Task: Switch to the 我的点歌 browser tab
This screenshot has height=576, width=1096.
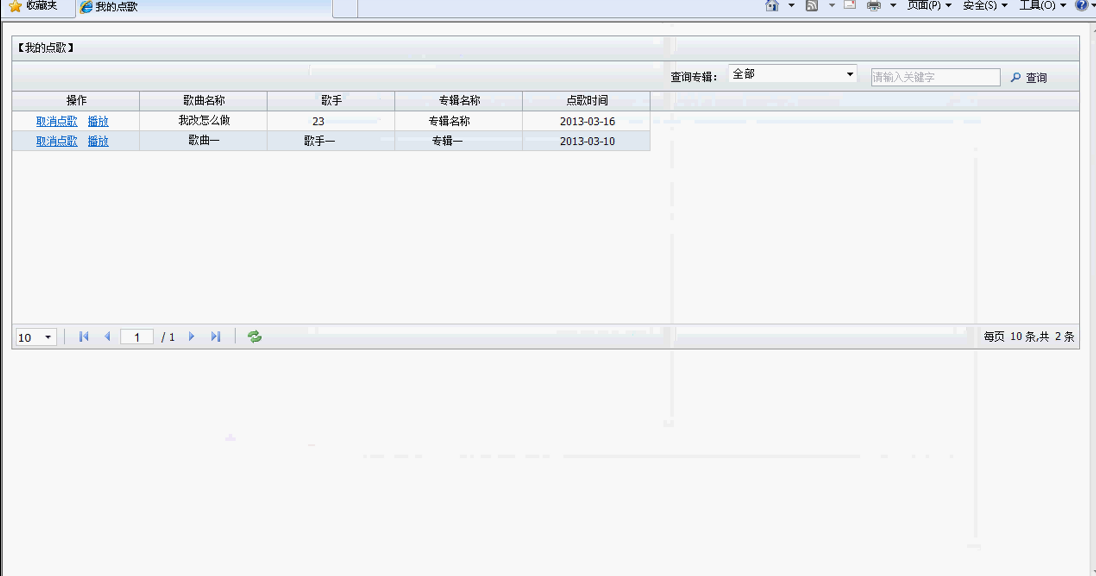Action: 203,7
